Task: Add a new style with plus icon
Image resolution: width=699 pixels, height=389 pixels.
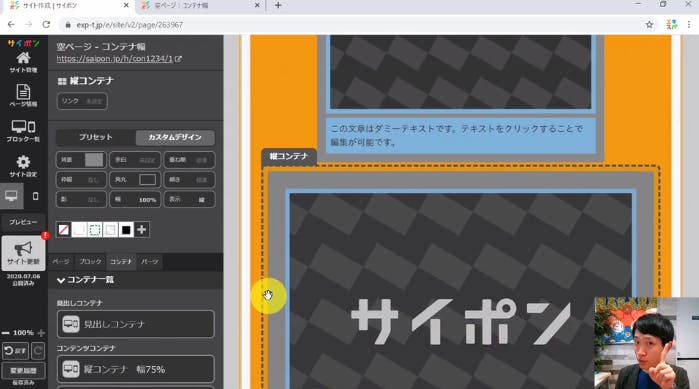Action: [142, 230]
